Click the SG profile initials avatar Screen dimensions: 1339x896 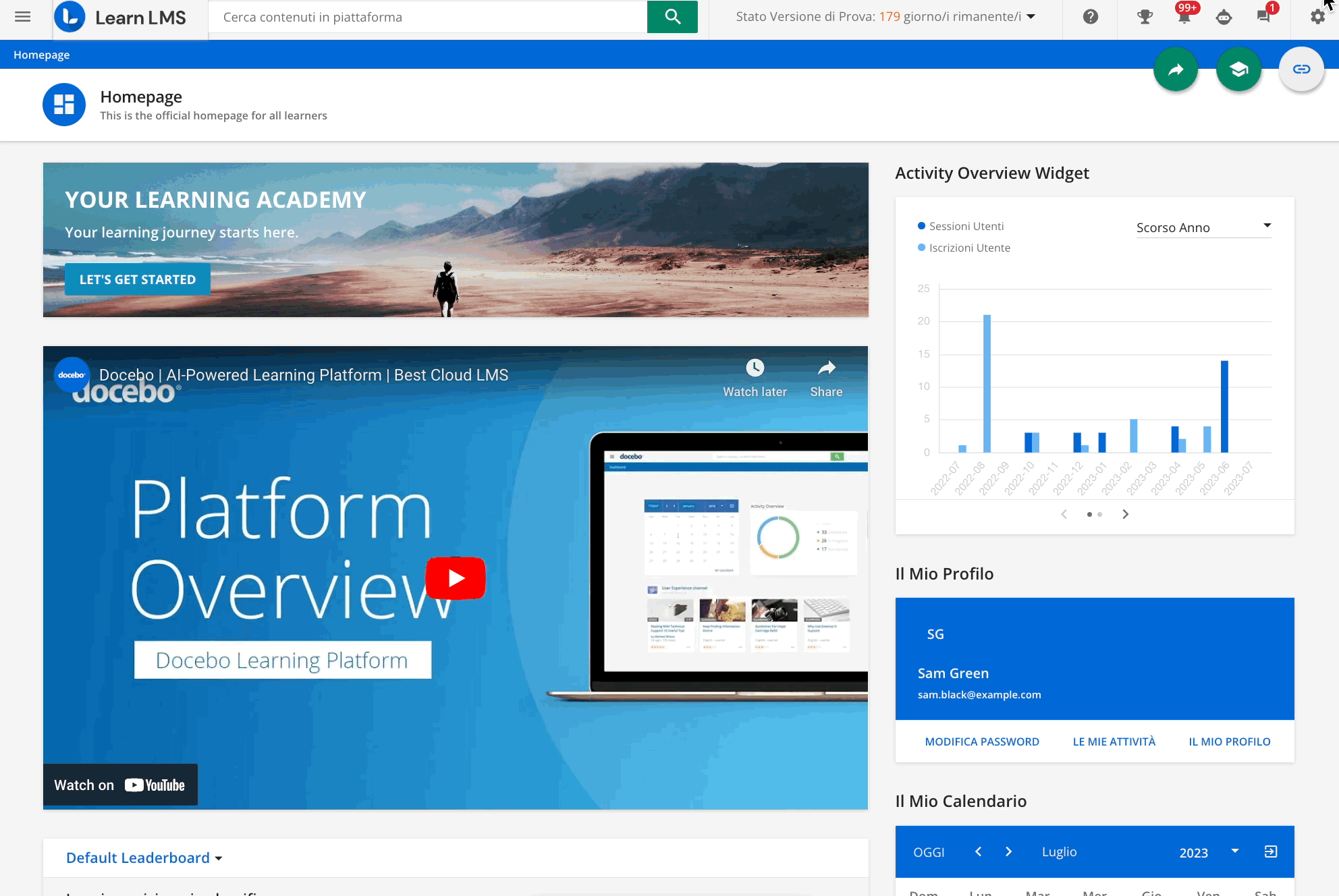(x=935, y=634)
